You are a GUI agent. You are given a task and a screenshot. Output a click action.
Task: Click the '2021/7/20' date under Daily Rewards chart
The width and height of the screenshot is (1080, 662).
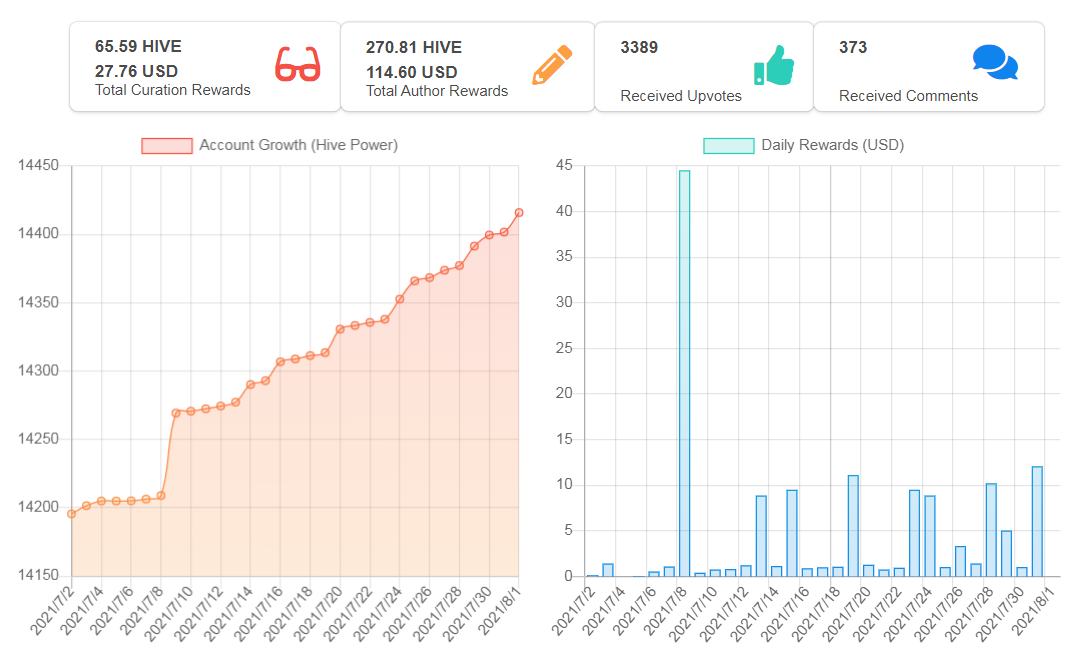tap(845, 613)
